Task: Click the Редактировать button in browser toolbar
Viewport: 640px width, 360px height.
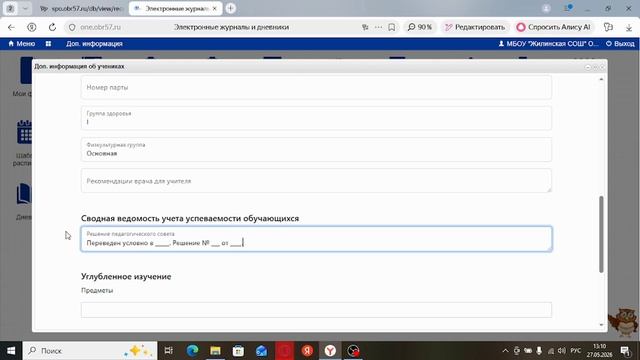Action: pos(475,27)
